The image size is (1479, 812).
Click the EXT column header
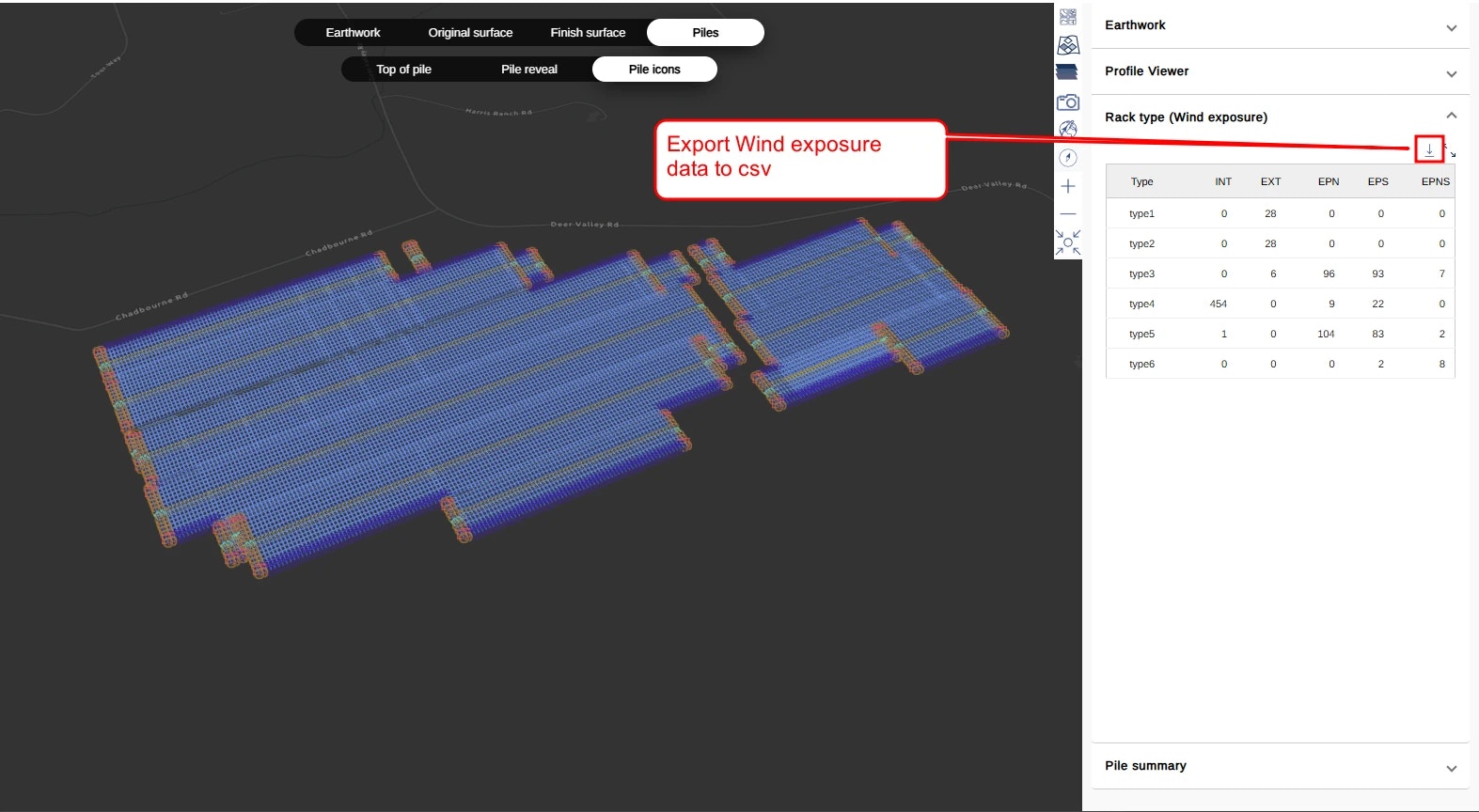coord(1270,181)
